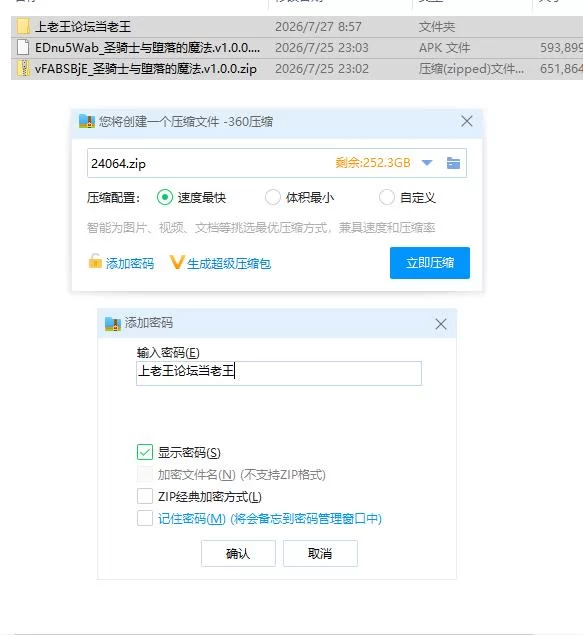Click the date 2026/7/25 23:02

[322, 69]
